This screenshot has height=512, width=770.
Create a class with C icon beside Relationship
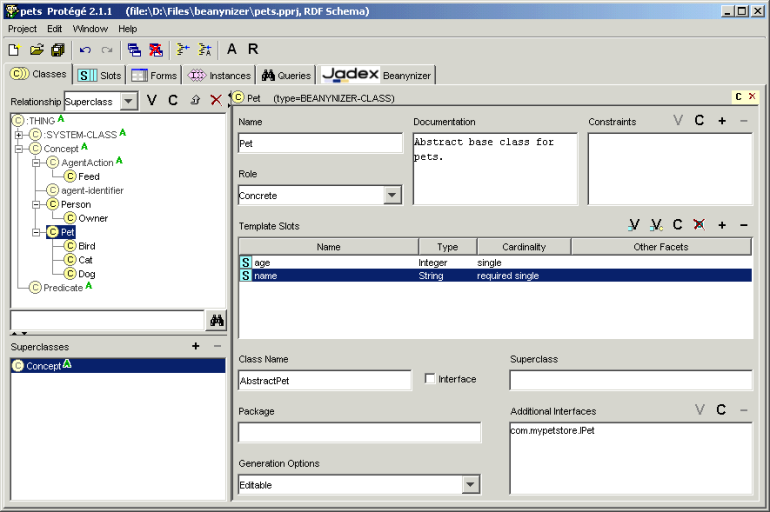coord(173,101)
